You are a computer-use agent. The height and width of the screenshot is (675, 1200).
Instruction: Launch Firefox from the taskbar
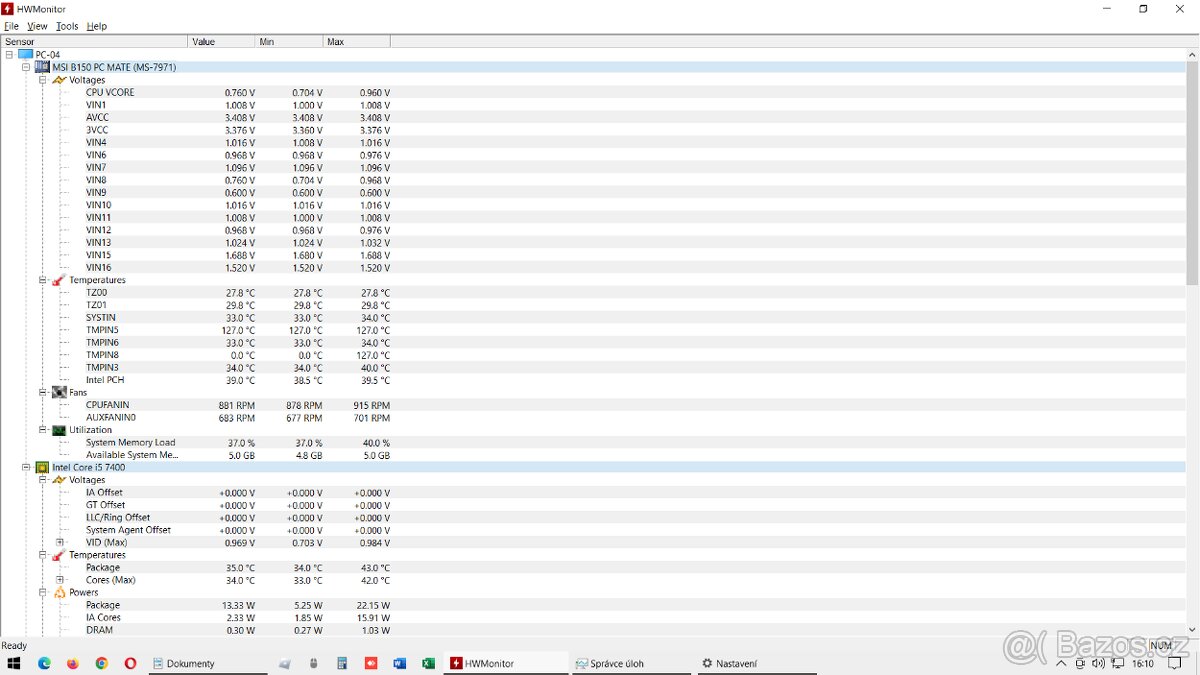point(72,663)
